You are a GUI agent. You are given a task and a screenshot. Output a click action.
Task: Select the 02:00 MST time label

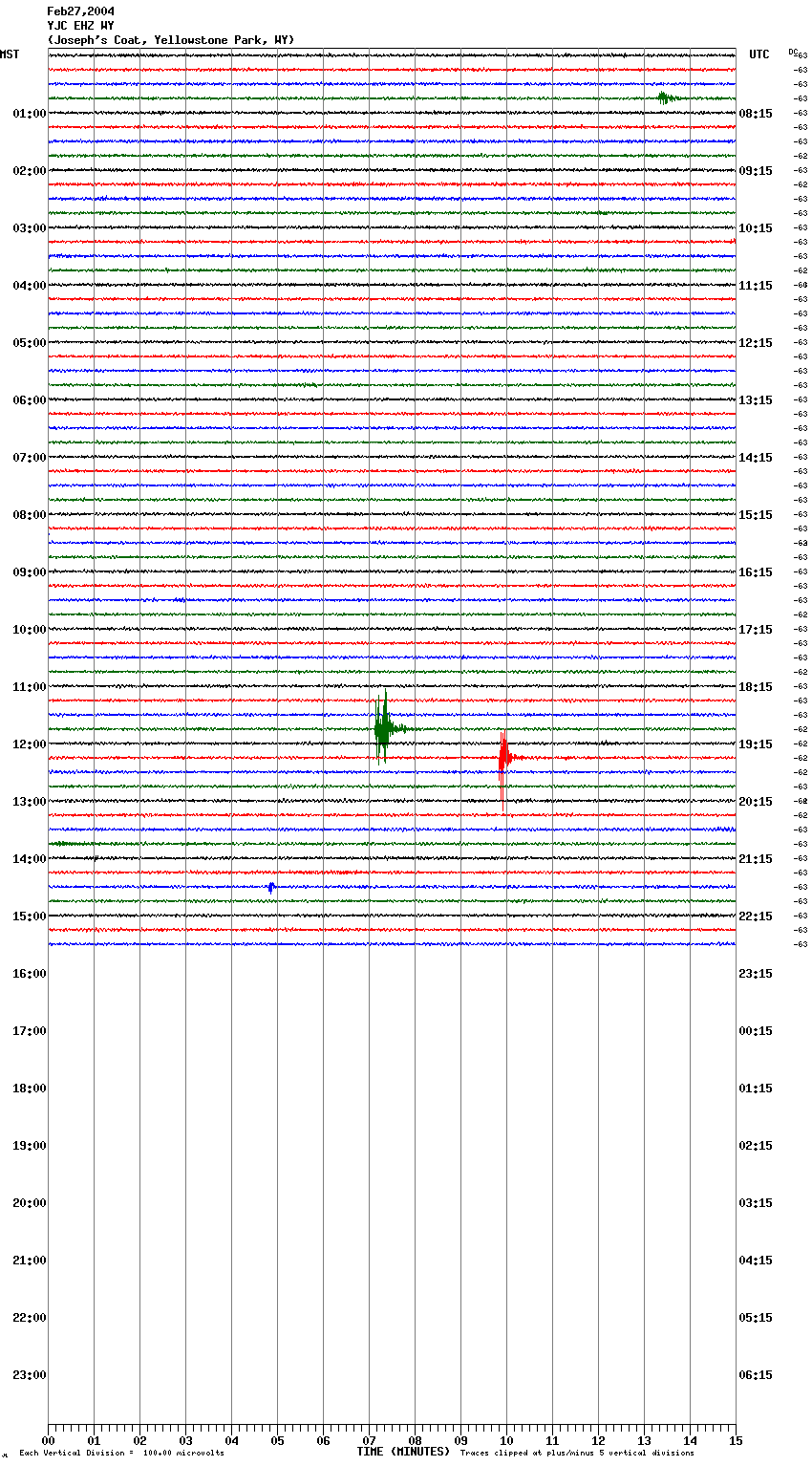(x=30, y=171)
